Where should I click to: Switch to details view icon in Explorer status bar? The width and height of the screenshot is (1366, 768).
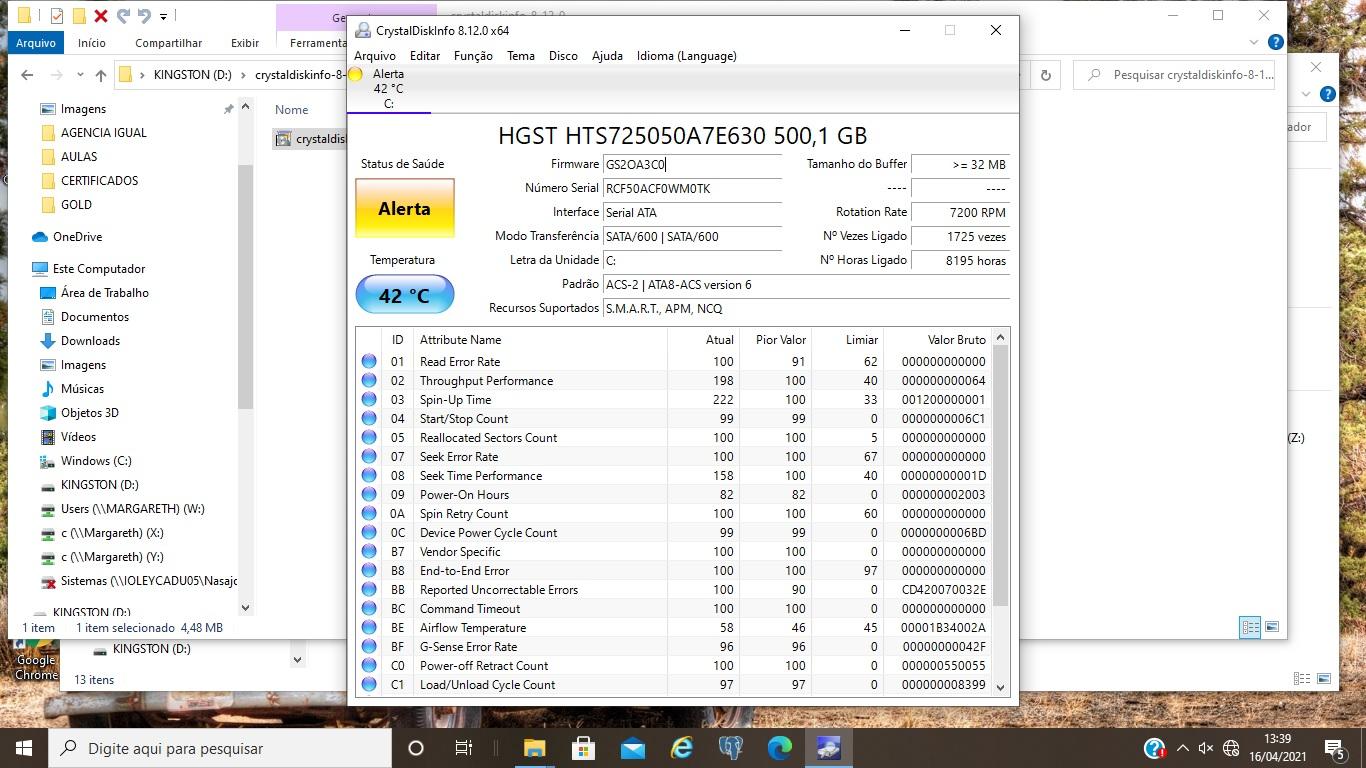pyautogui.click(x=1250, y=627)
